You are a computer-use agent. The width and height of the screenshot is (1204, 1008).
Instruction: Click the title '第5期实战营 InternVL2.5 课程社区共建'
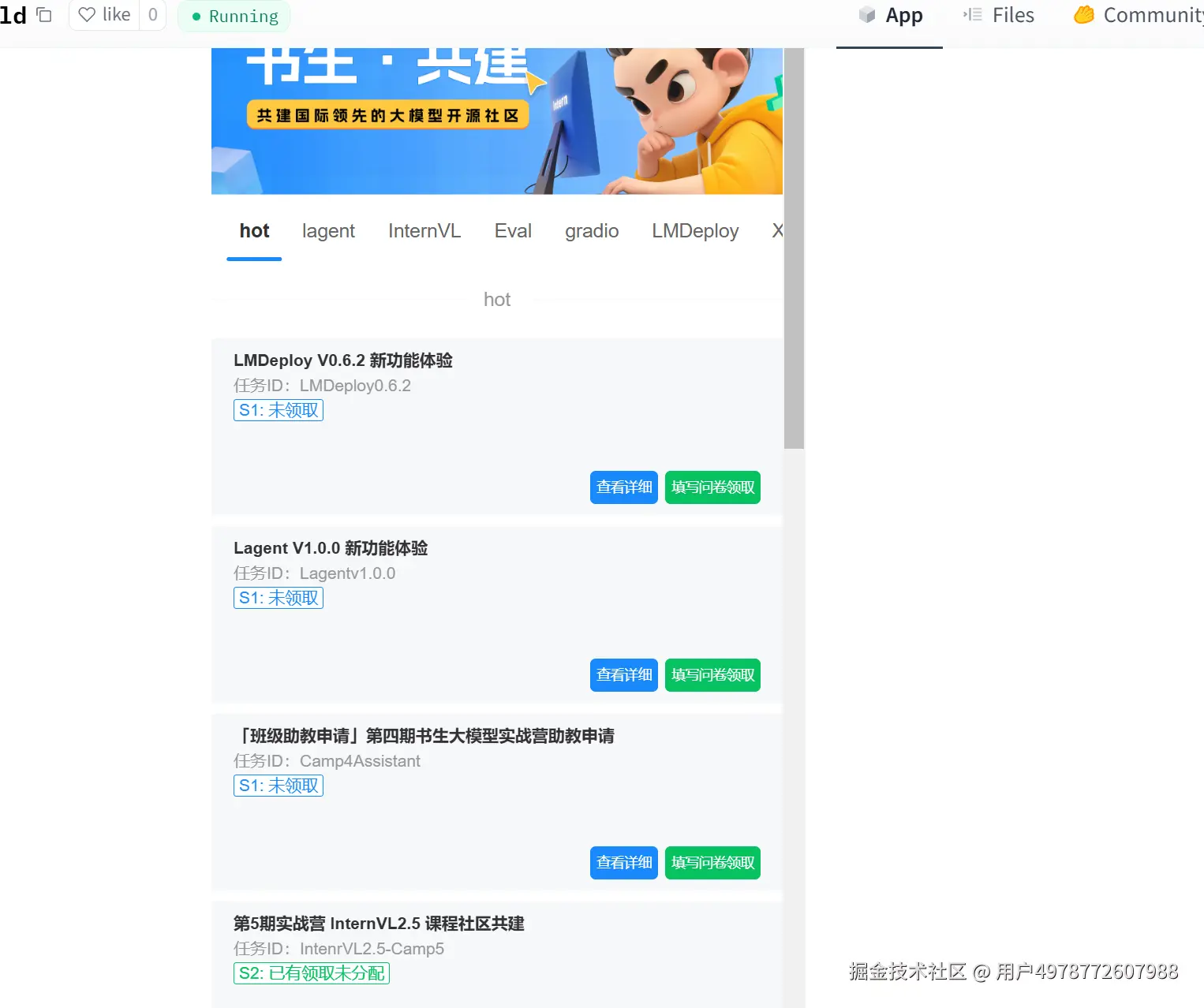379,924
